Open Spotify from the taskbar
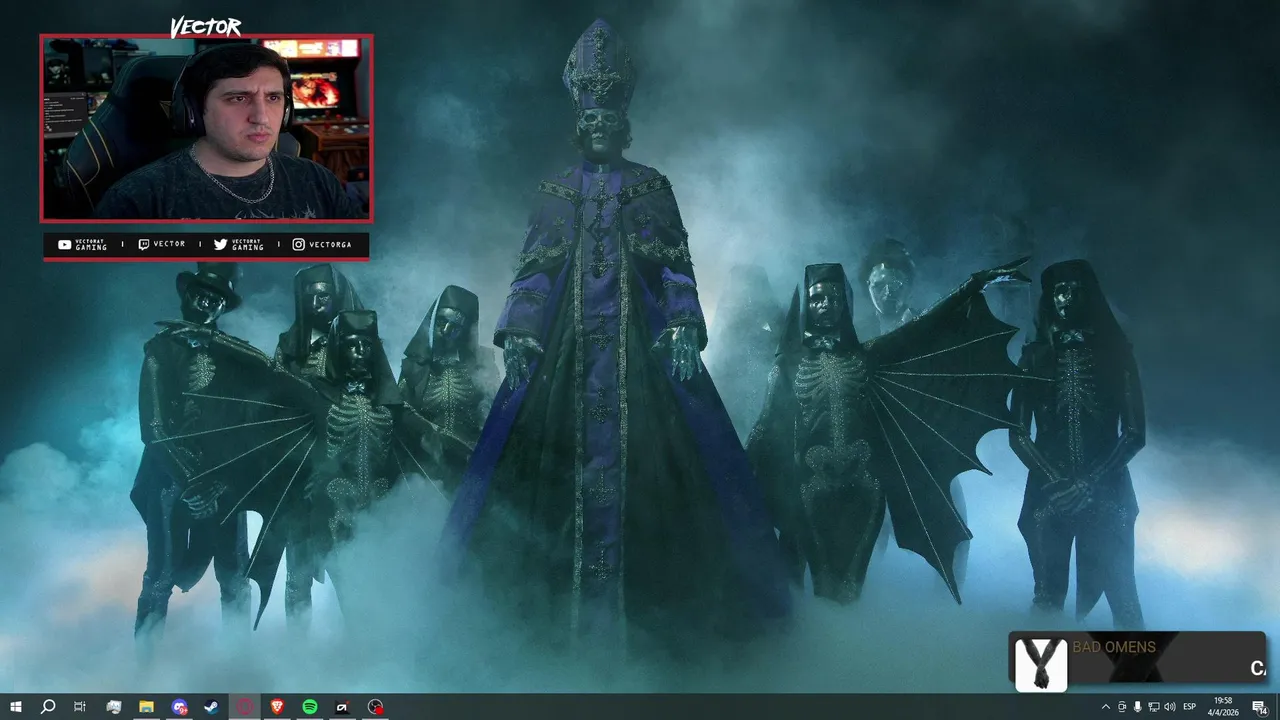This screenshot has height=720, width=1280. tap(310, 707)
